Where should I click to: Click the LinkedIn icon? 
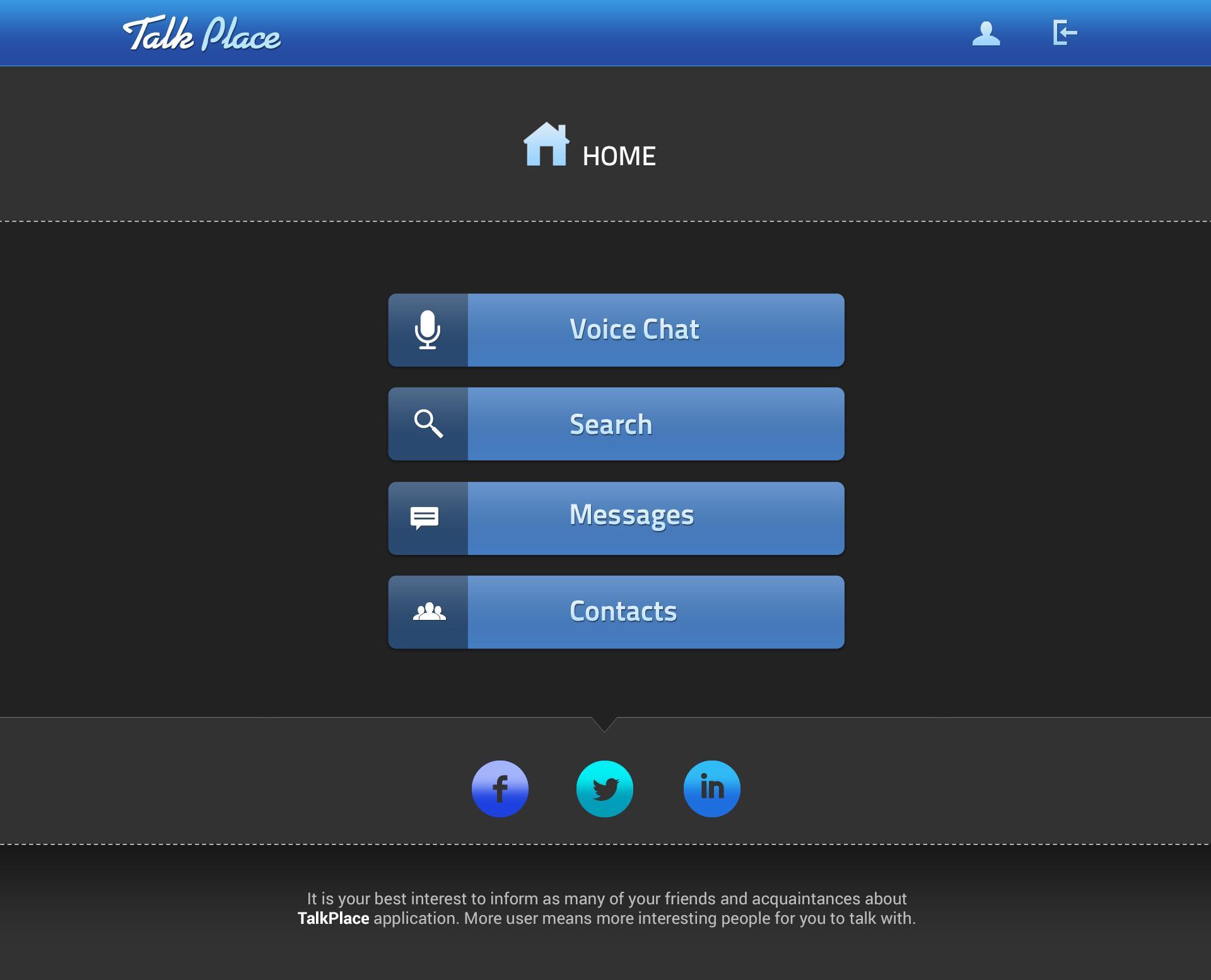click(x=712, y=789)
